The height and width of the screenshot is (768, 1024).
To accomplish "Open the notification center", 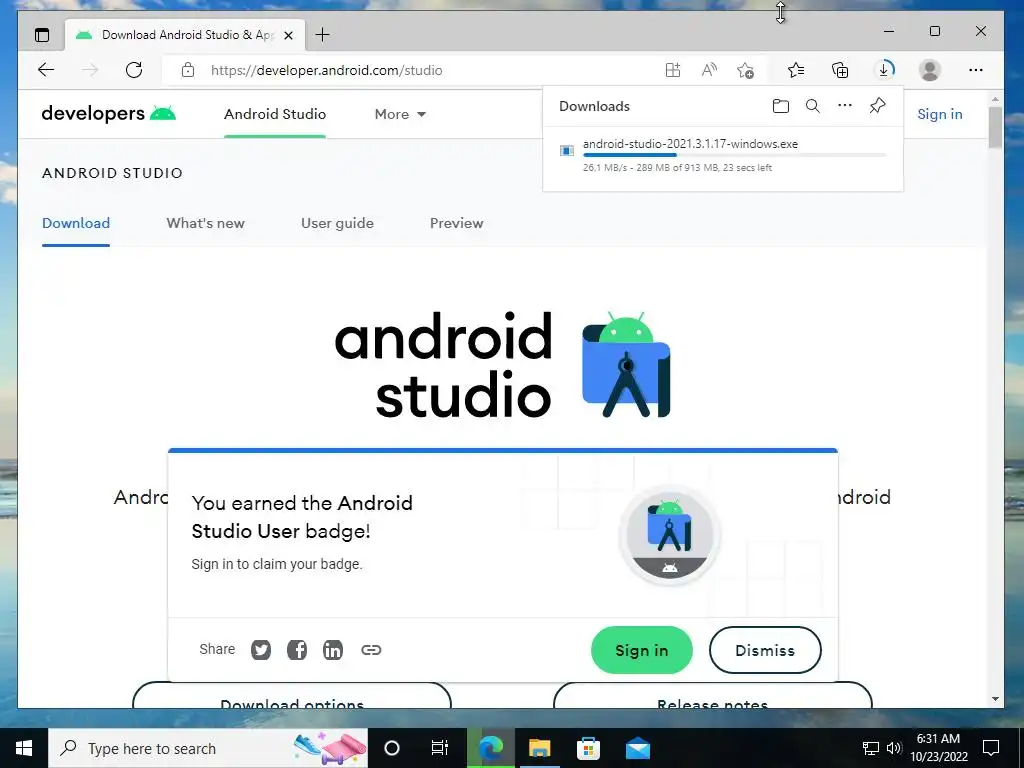I will tap(991, 748).
